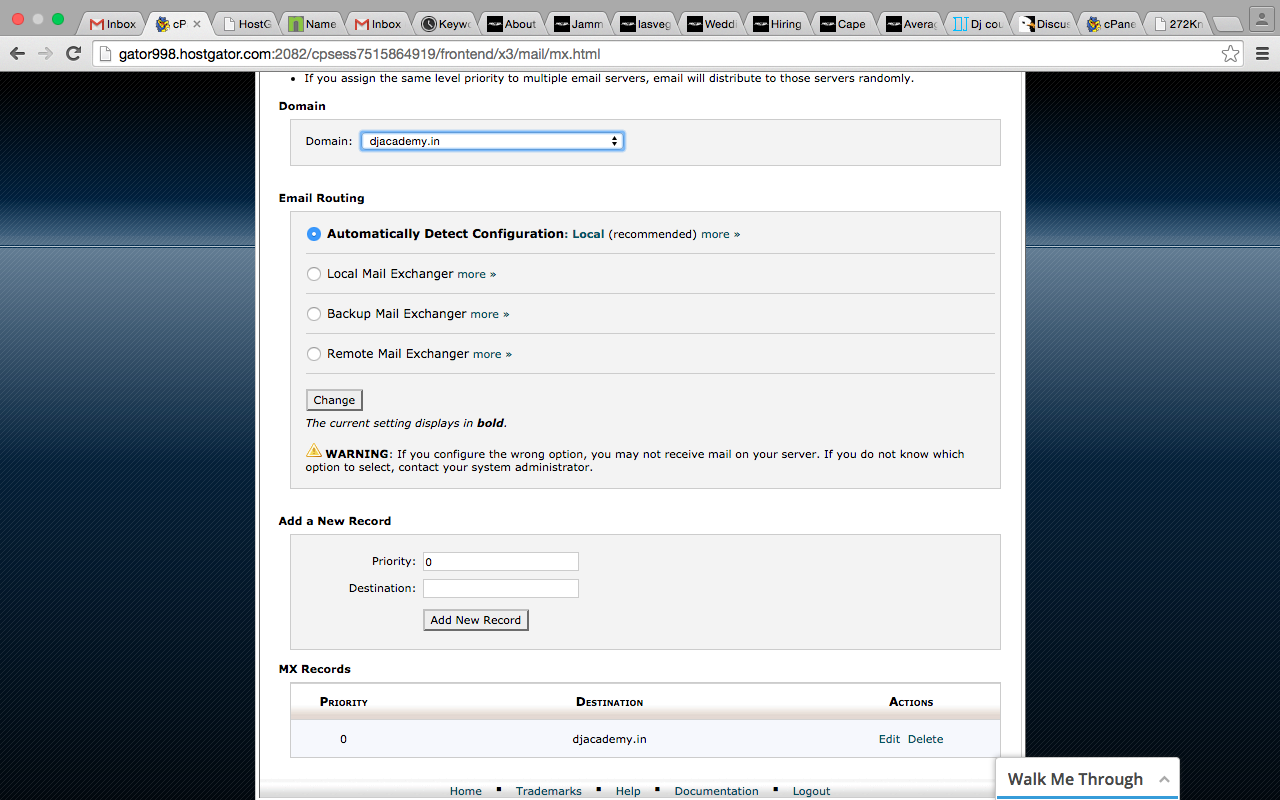Open 'more' link for Local Mail Exchanger
The image size is (1280, 800).
pyautogui.click(x=477, y=274)
